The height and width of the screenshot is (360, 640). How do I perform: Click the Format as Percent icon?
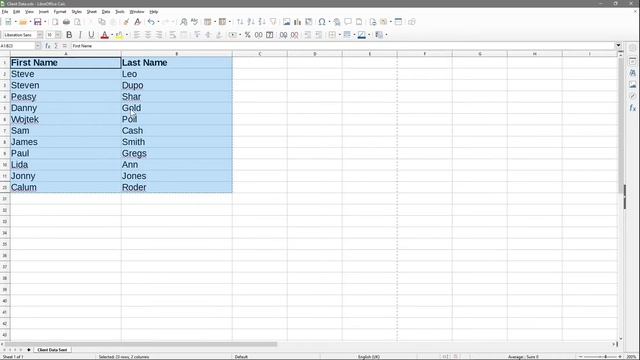247,35
